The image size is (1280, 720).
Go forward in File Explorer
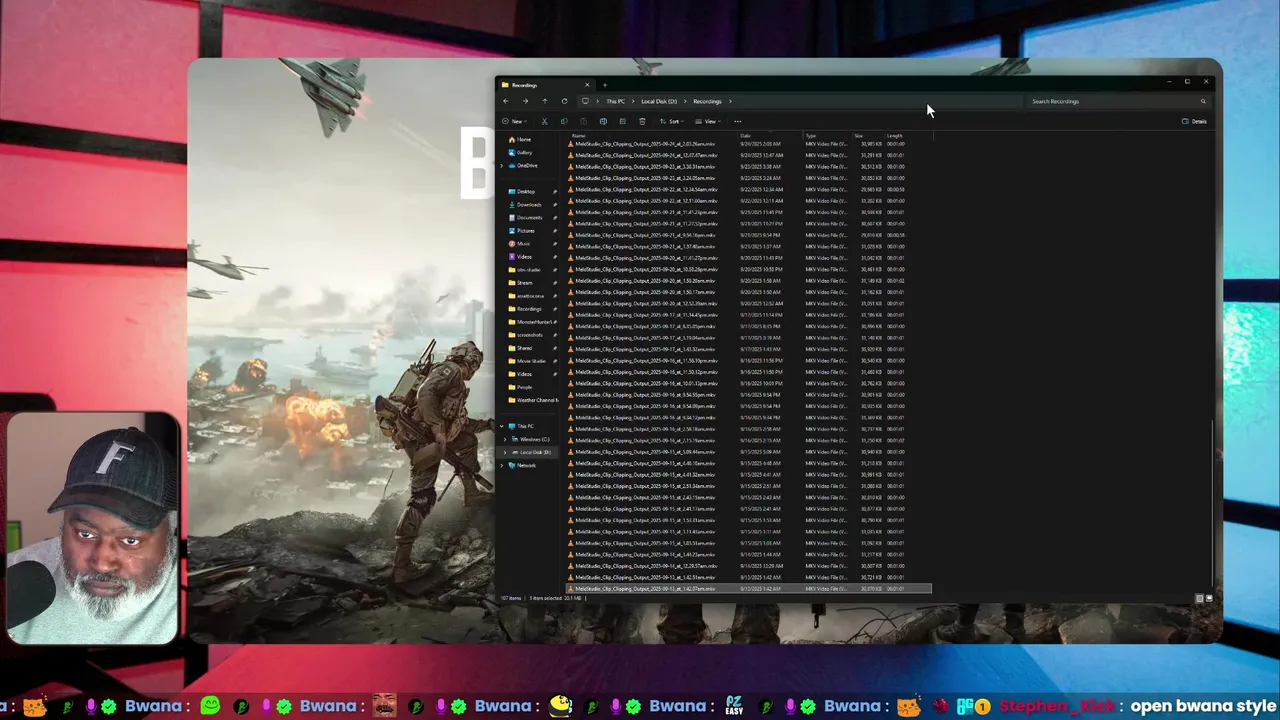pyautogui.click(x=525, y=101)
